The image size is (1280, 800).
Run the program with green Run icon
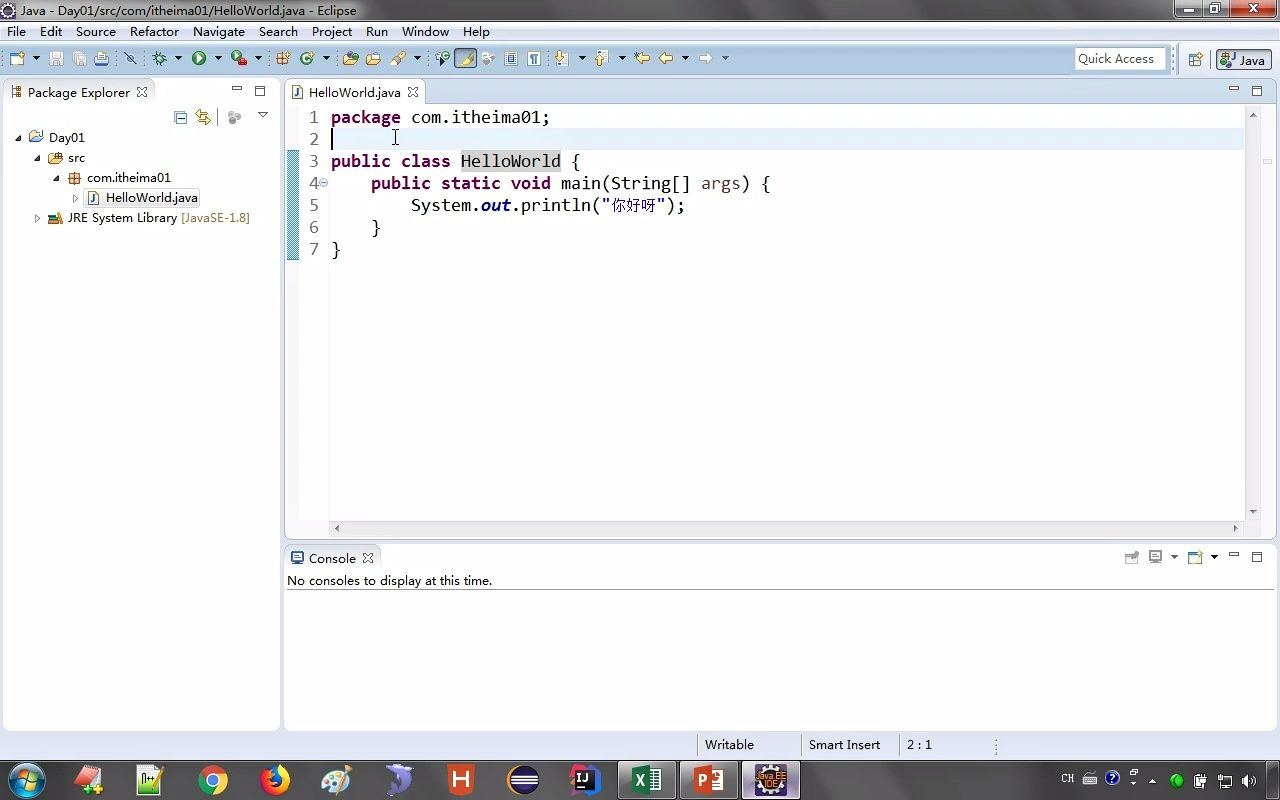(x=199, y=59)
